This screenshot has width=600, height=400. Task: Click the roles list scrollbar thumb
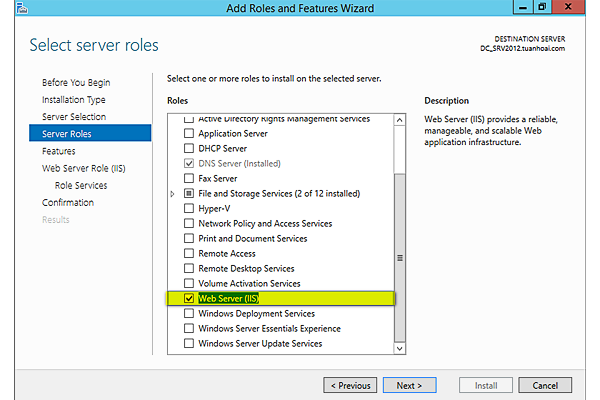click(x=399, y=258)
